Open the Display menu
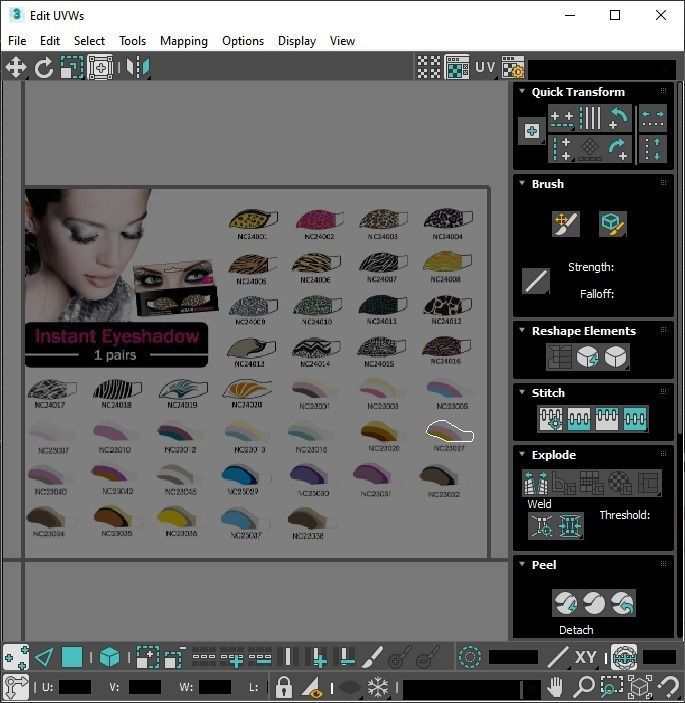 coord(297,41)
